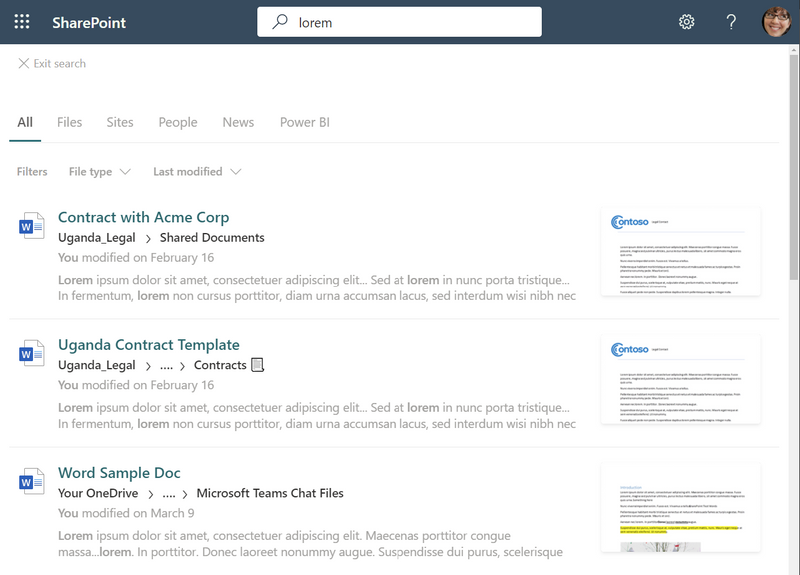Viewport: 800px width, 575px height.
Task: Click Word icon beside Word Sample Doc
Action: coord(32,483)
